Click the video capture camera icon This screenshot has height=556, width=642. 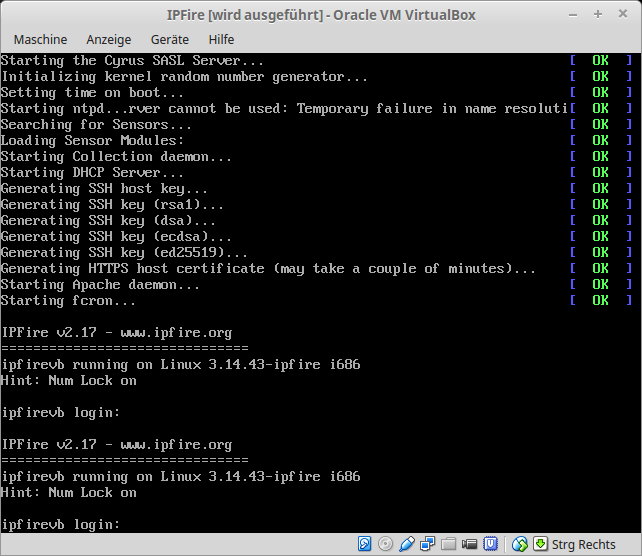469,544
